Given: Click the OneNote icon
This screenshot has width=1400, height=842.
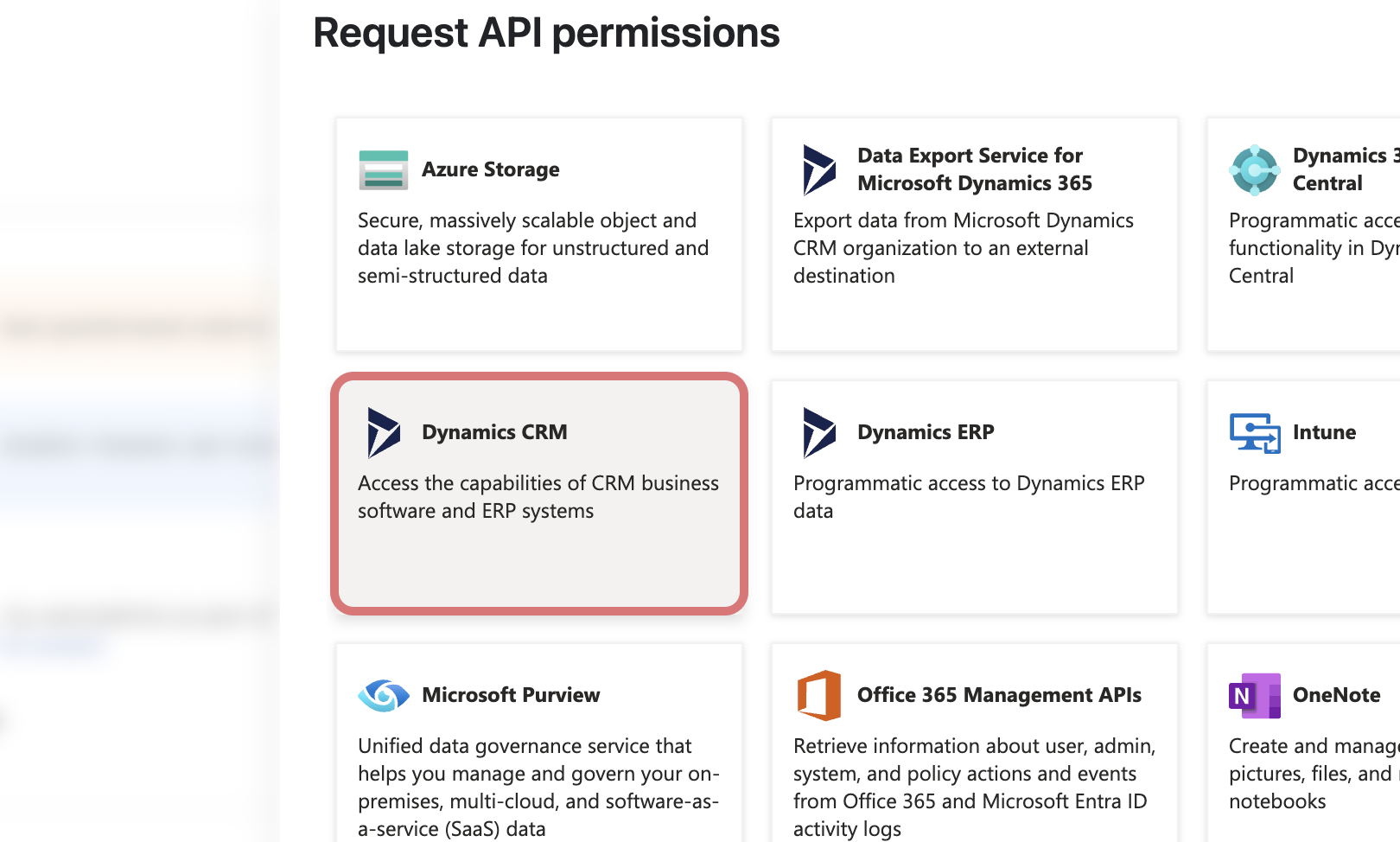Looking at the screenshot, I should [x=1254, y=695].
